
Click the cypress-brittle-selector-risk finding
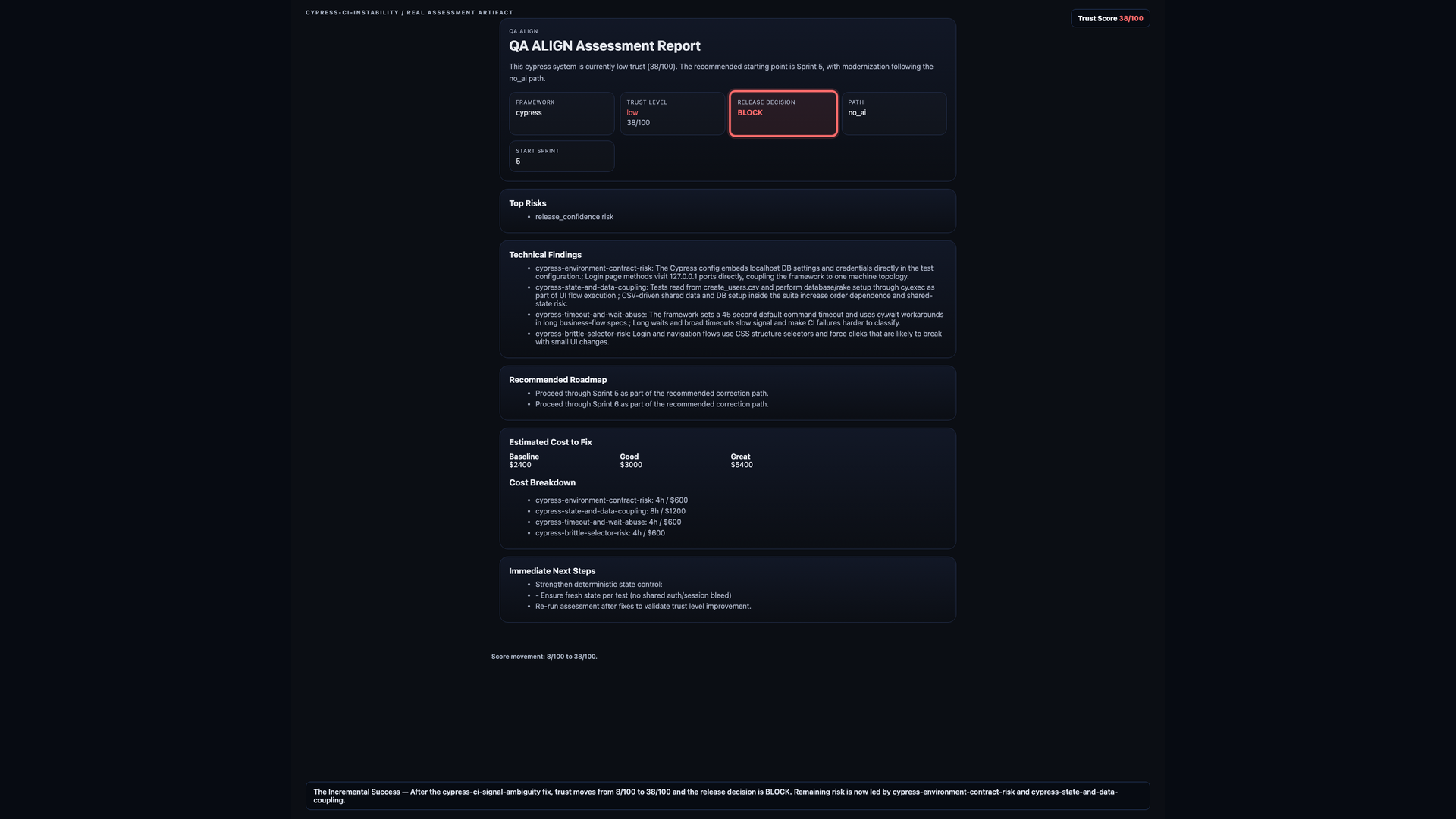[739, 337]
